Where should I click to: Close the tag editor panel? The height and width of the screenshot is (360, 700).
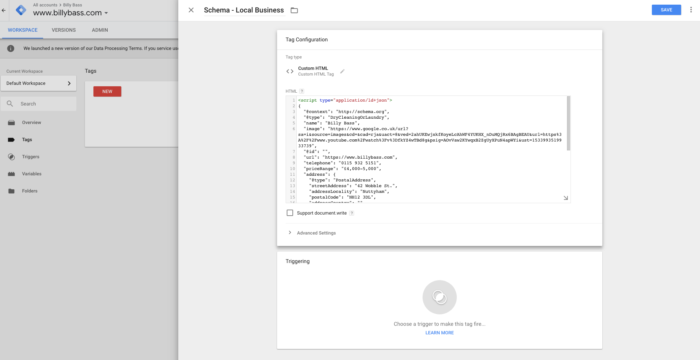click(191, 10)
